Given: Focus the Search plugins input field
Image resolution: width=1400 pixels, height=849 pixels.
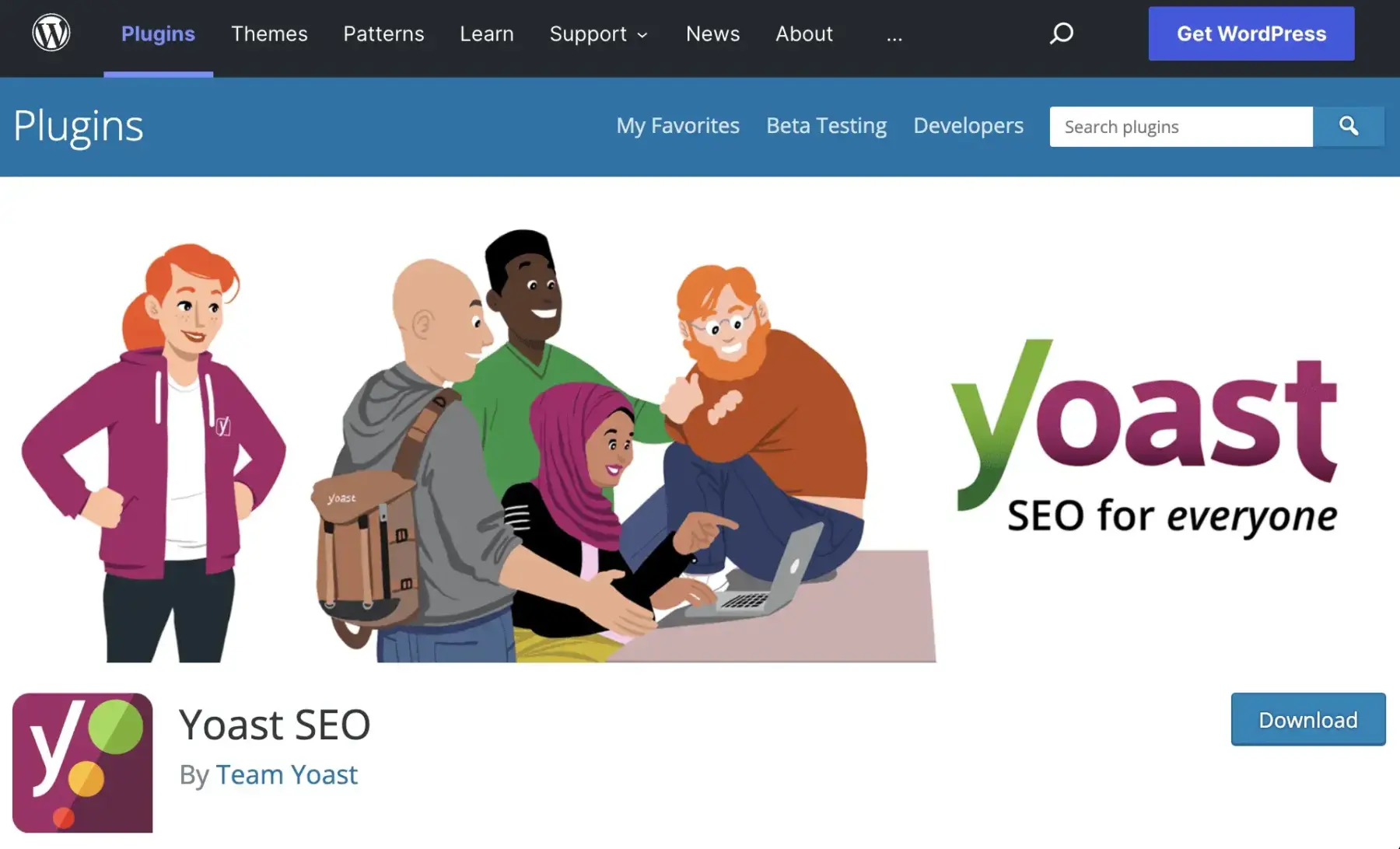Looking at the screenshot, I should [x=1181, y=127].
